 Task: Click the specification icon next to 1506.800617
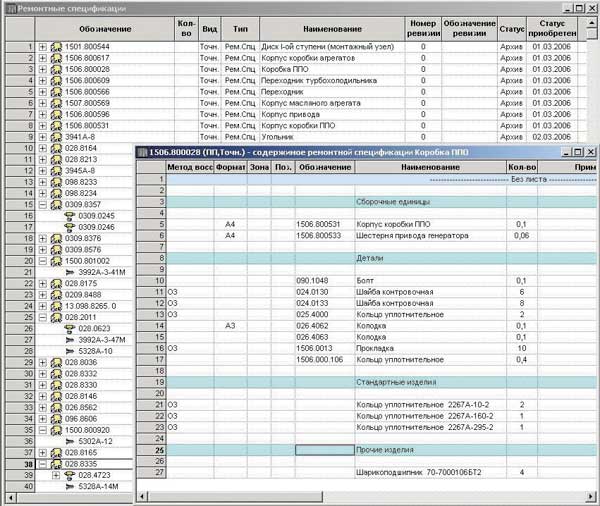point(56,58)
